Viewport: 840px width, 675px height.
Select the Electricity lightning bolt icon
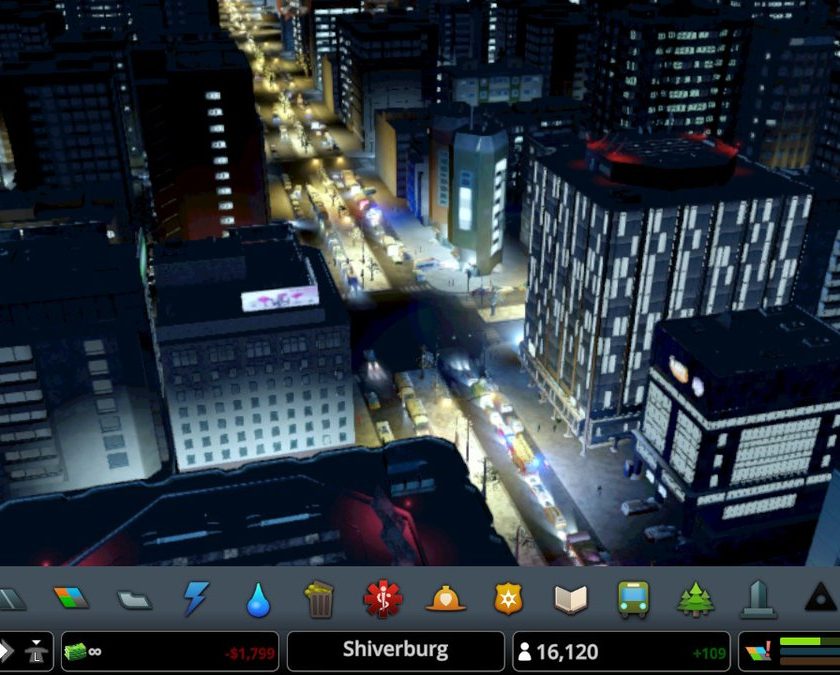click(x=196, y=598)
